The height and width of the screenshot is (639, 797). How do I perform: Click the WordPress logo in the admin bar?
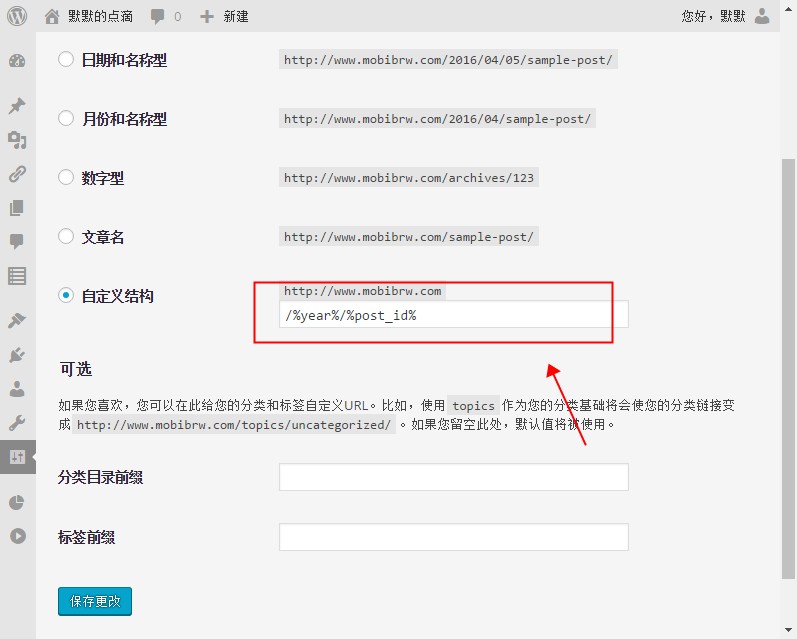point(18,16)
